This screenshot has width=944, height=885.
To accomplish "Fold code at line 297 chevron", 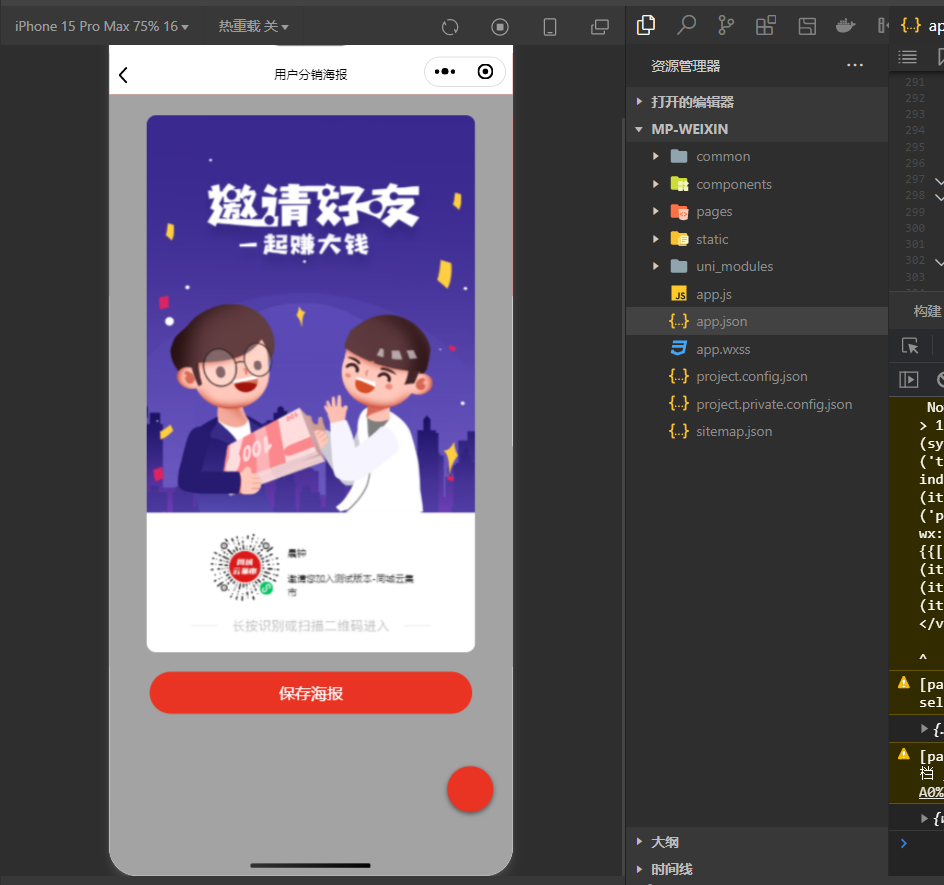I will 939,180.
